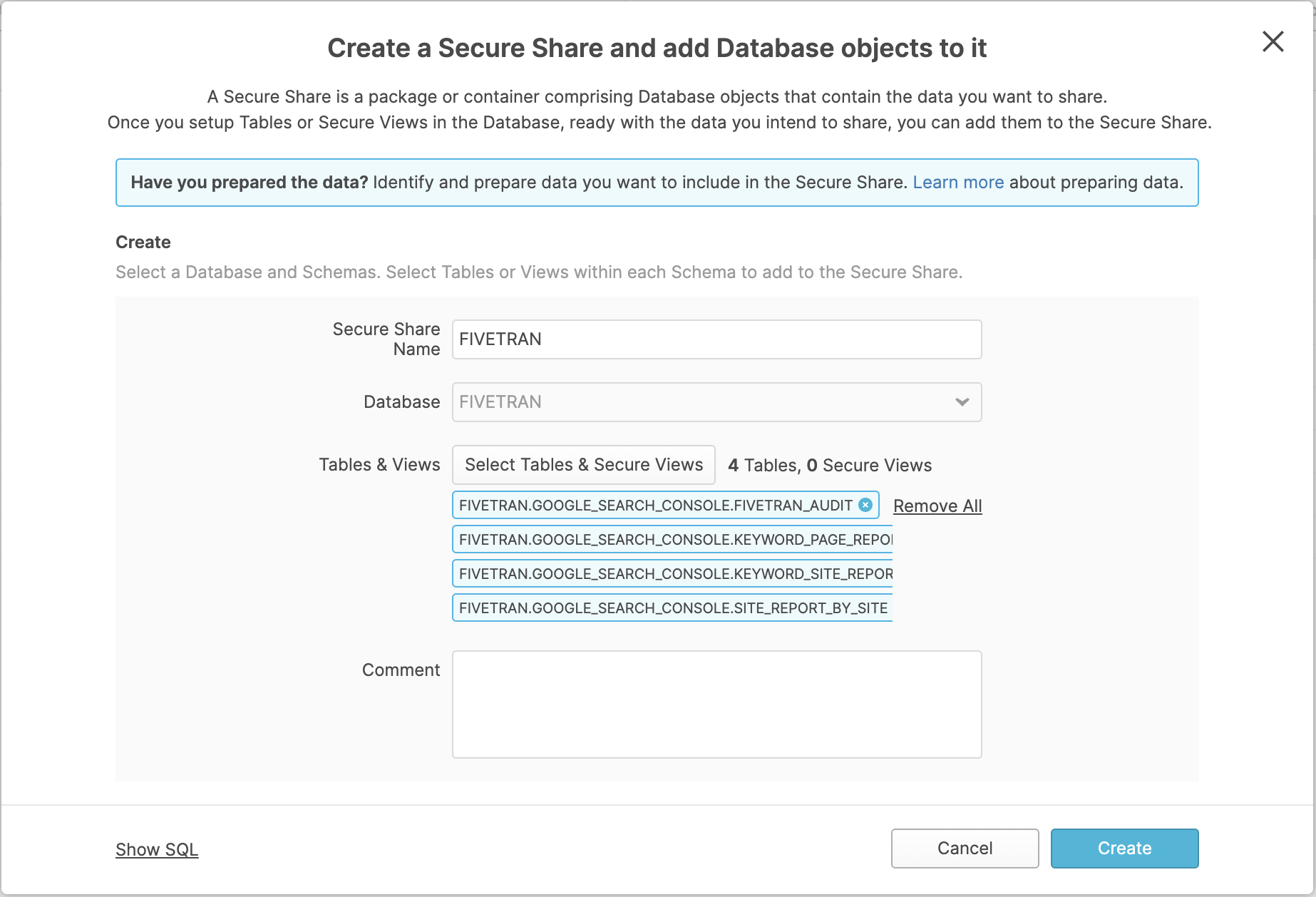The width and height of the screenshot is (1316, 897).
Task: Remove the FIVETRAN_AUDIT table chip
Action: [865, 505]
